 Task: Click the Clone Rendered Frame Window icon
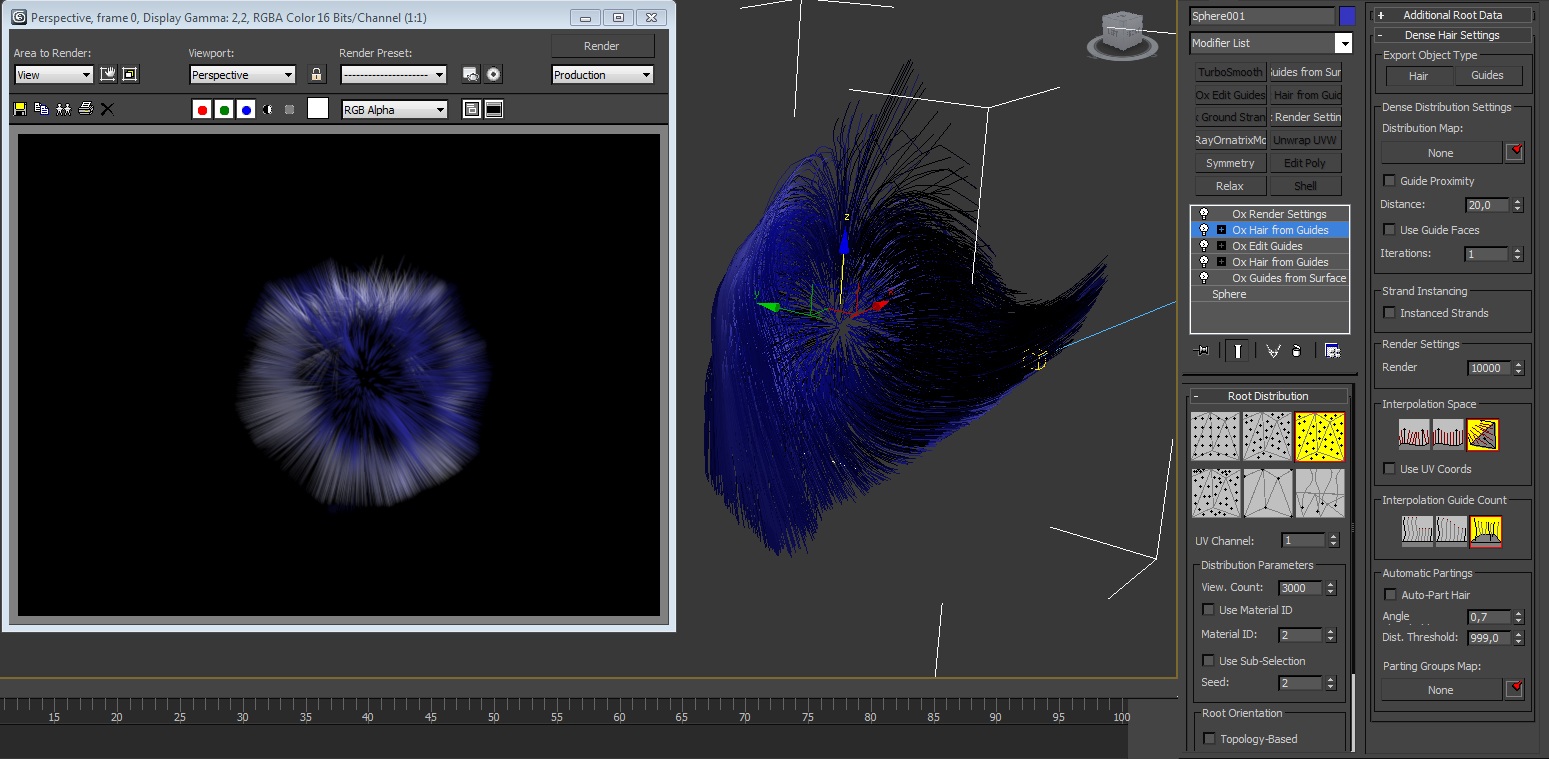pos(64,109)
